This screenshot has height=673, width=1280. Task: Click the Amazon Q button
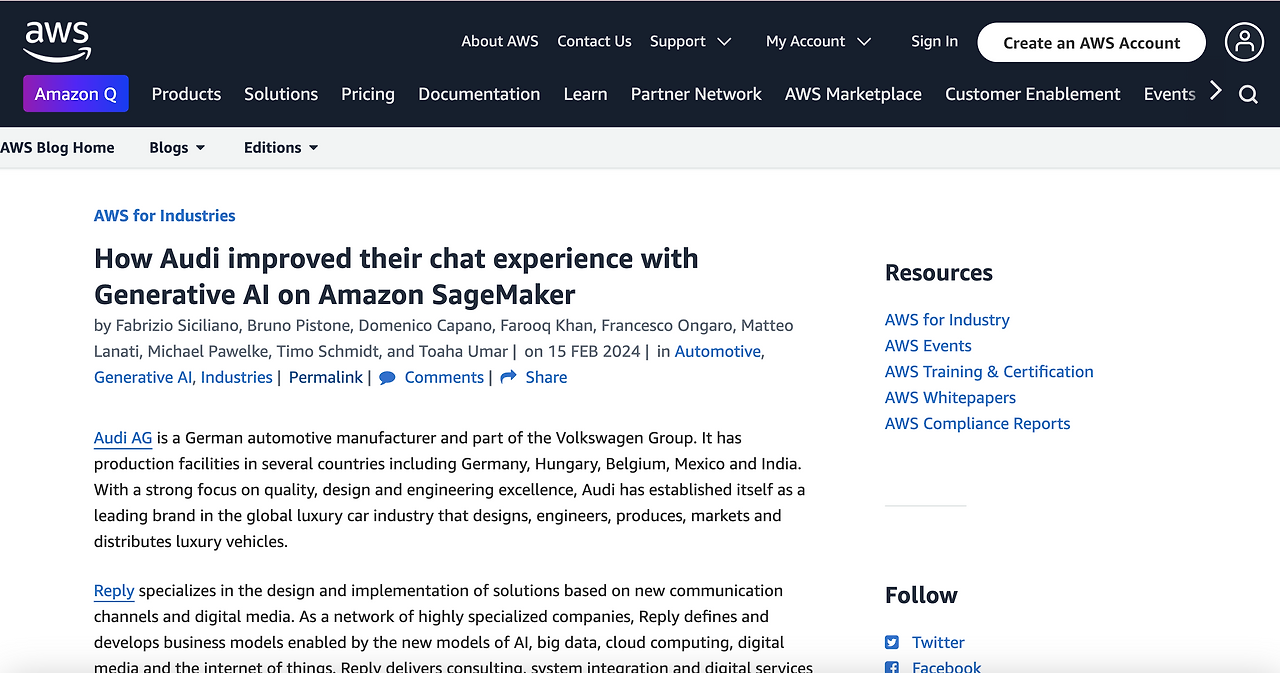[x=76, y=94]
